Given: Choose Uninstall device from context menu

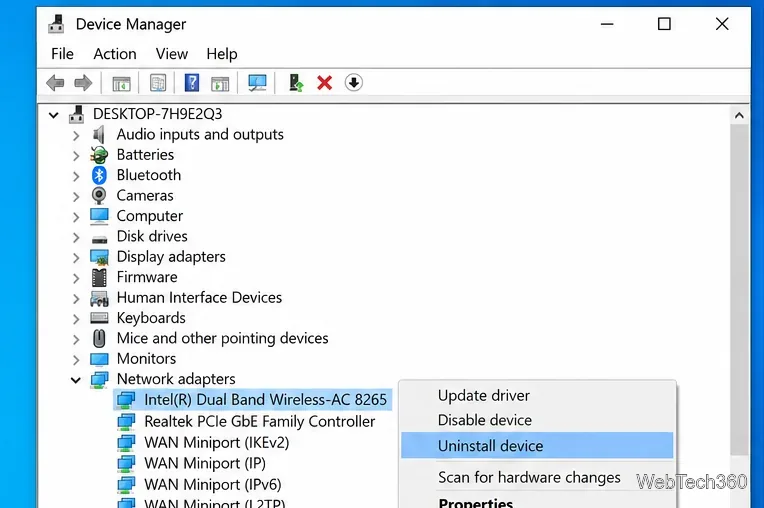Looking at the screenshot, I should click(x=537, y=446).
